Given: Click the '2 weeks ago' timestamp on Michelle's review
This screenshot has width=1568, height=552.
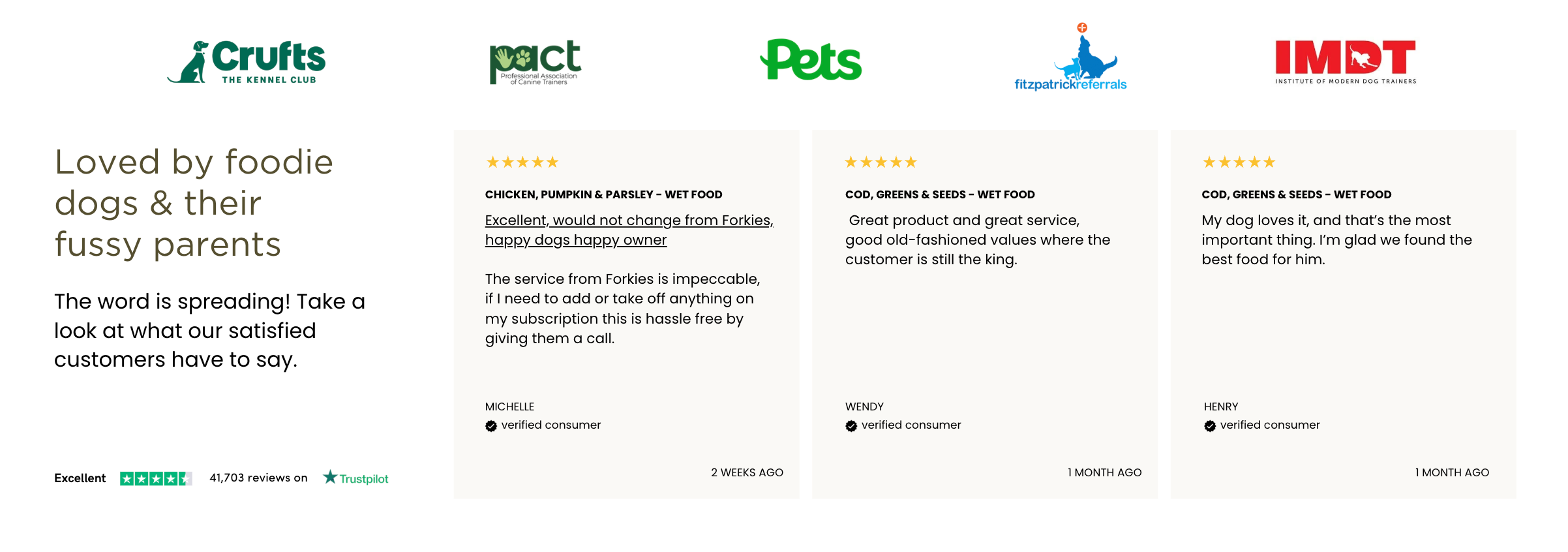Looking at the screenshot, I should tap(747, 472).
